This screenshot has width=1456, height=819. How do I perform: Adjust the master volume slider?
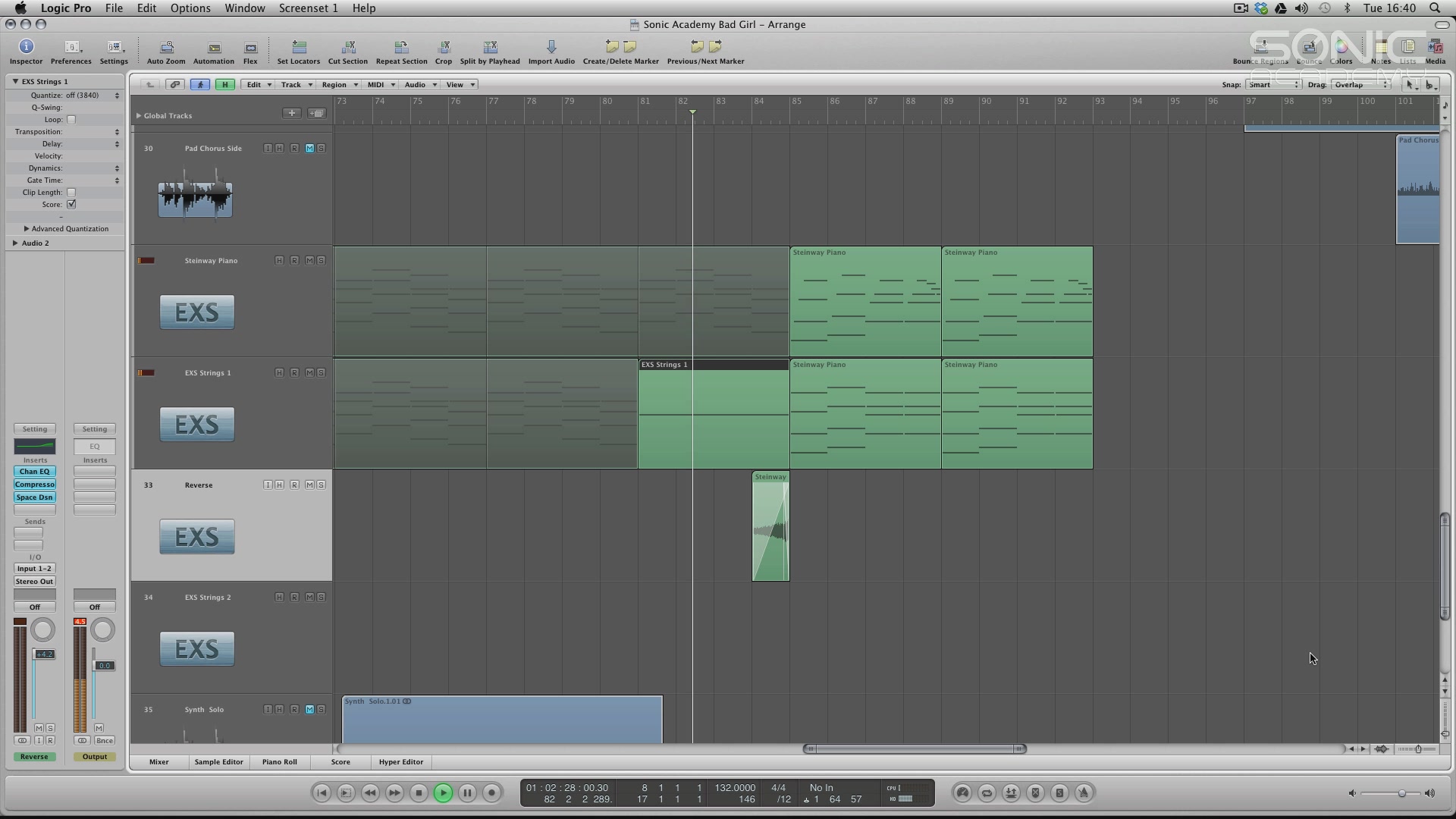pyautogui.click(x=1401, y=793)
